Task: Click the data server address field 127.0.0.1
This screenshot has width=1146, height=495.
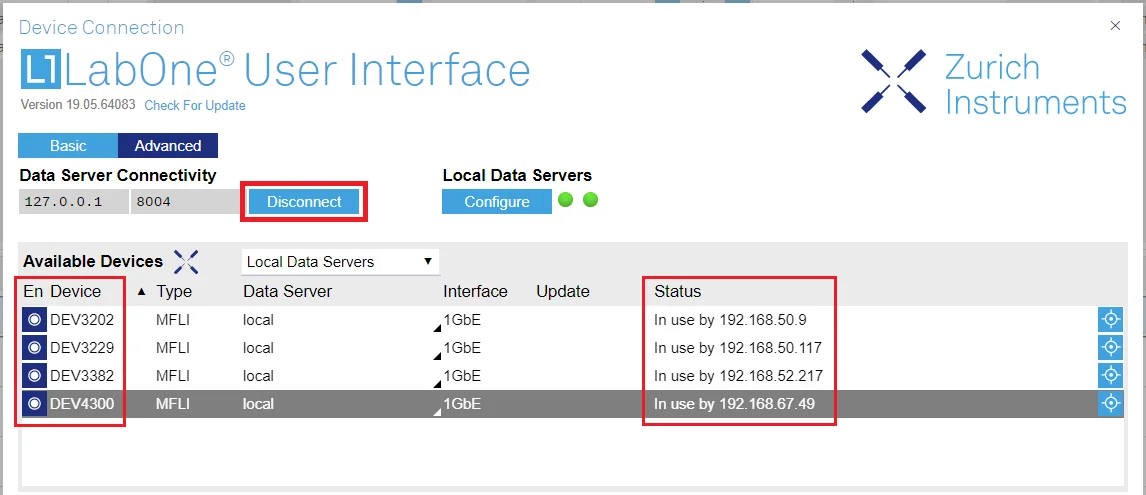Action: point(73,202)
